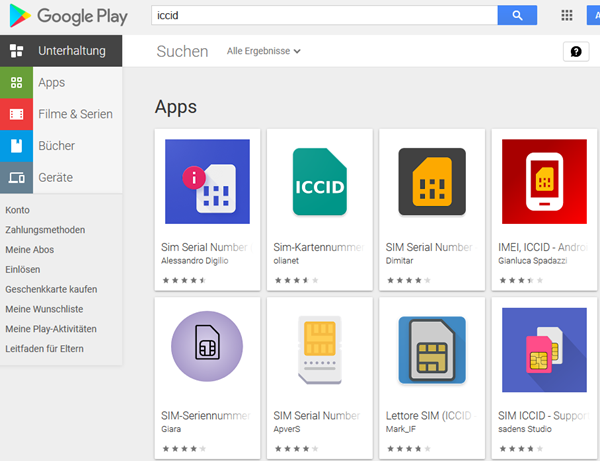Viewport: 600px width, 461px height.
Task: Expand the Alle Ergebnisse dropdown
Action: click(264, 51)
